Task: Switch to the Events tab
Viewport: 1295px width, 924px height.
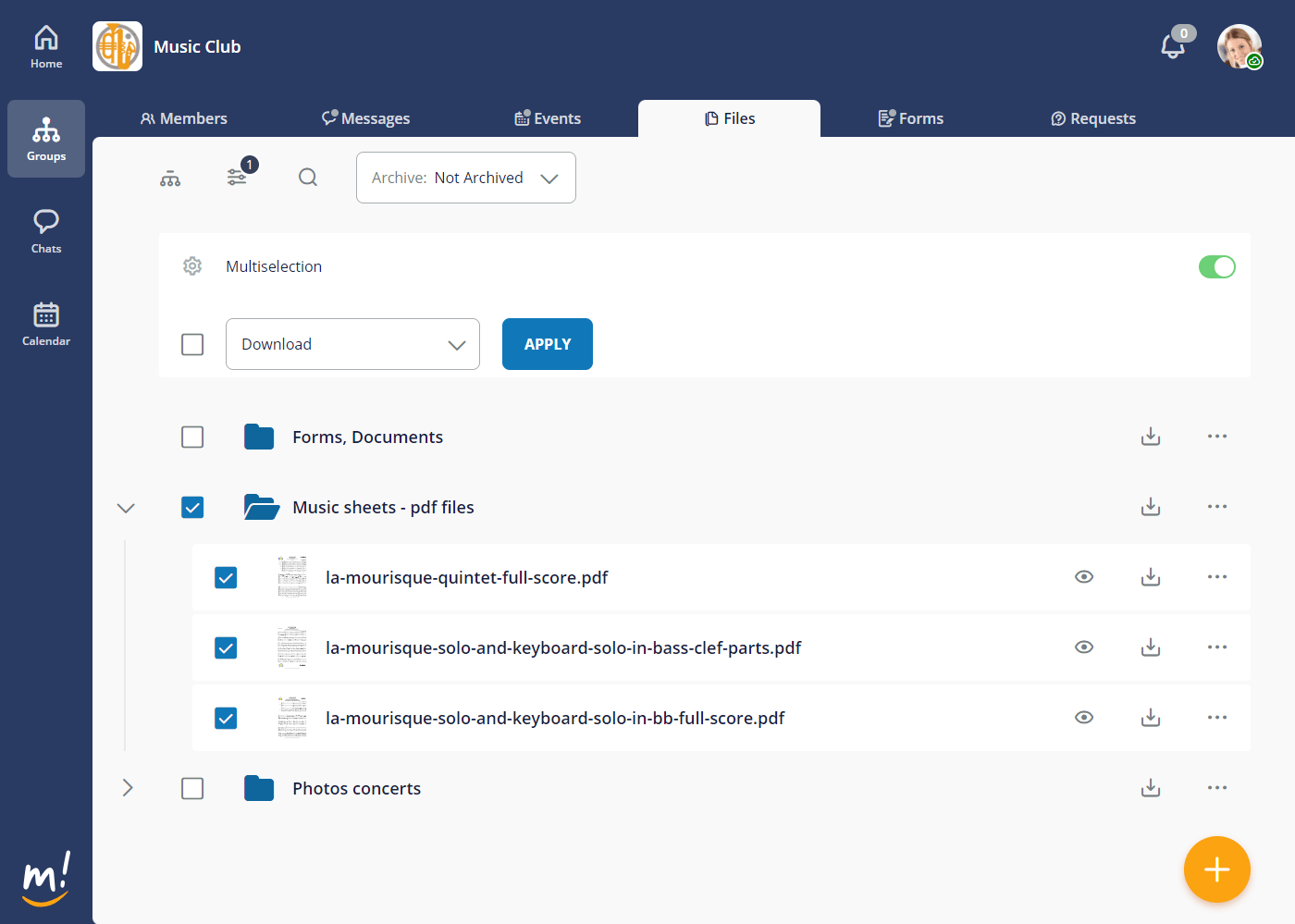Action: tap(548, 118)
